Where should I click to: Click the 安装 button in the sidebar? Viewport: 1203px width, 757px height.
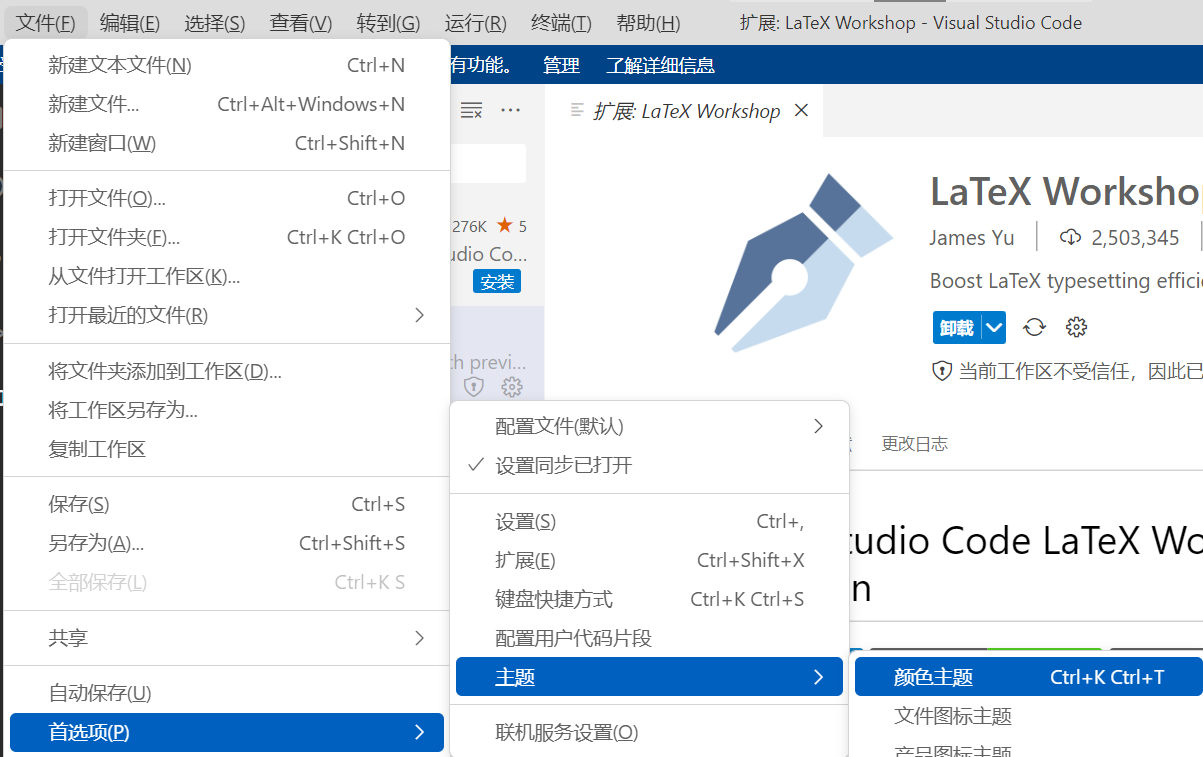tap(497, 281)
